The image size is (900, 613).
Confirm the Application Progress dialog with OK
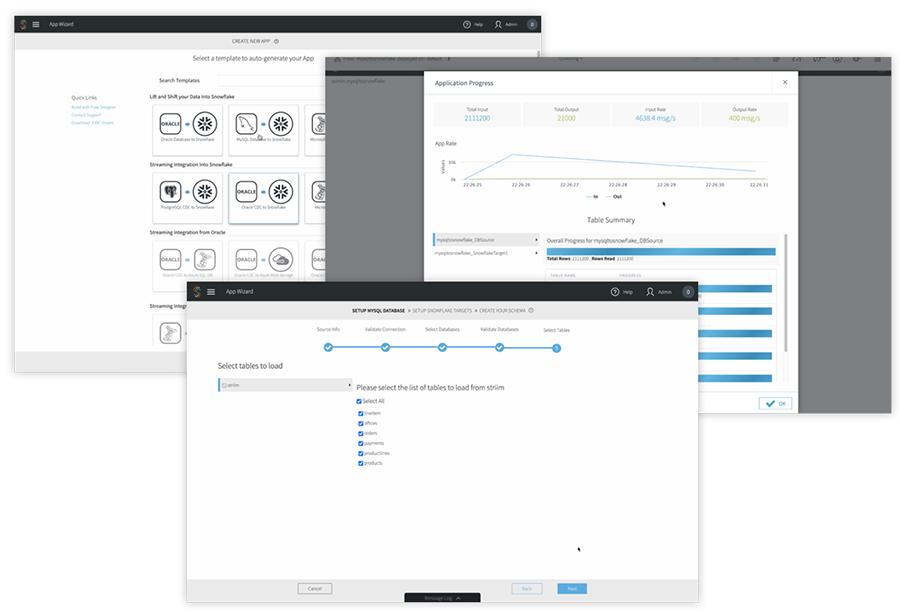(x=775, y=404)
